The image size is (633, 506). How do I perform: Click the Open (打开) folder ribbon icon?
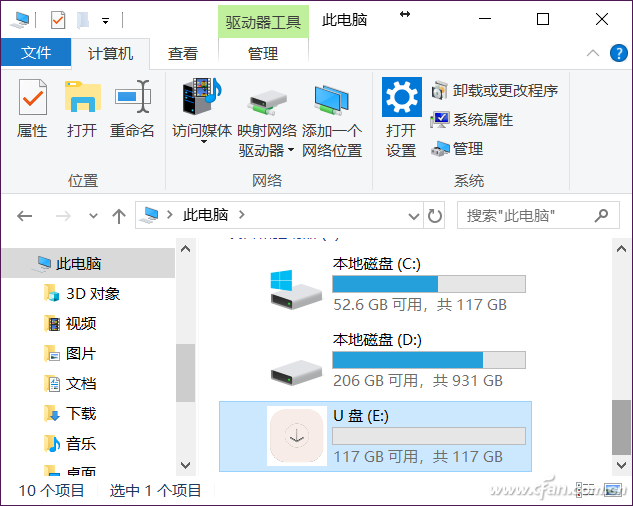(82, 97)
